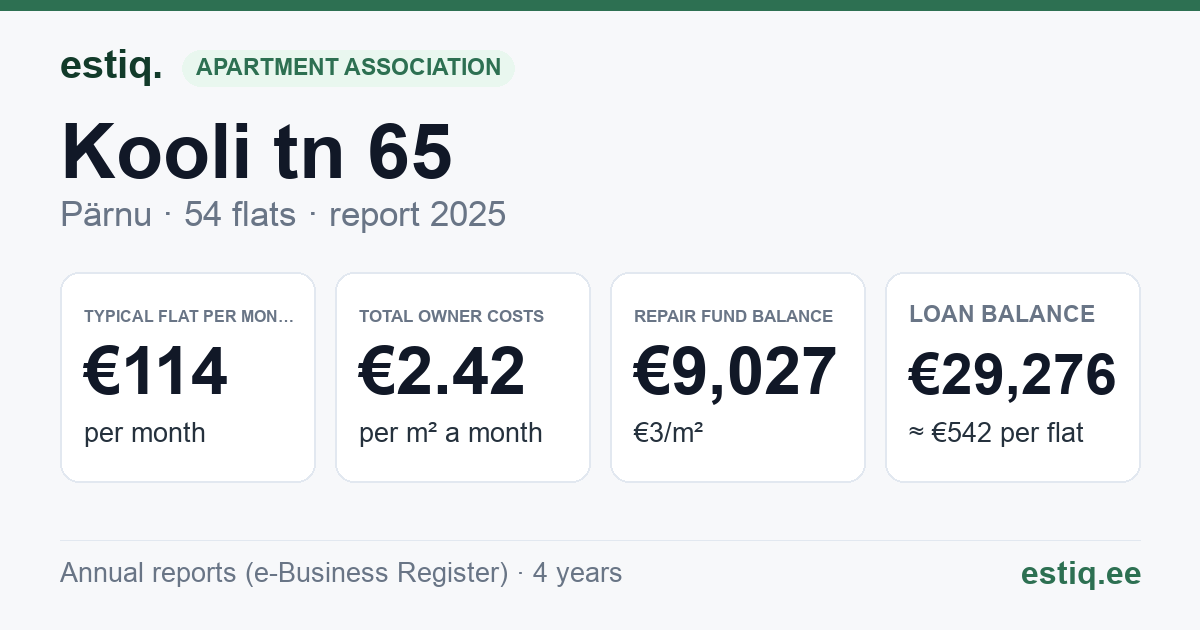Click the per month caption under €114
The image size is (1200, 630).
click(145, 433)
